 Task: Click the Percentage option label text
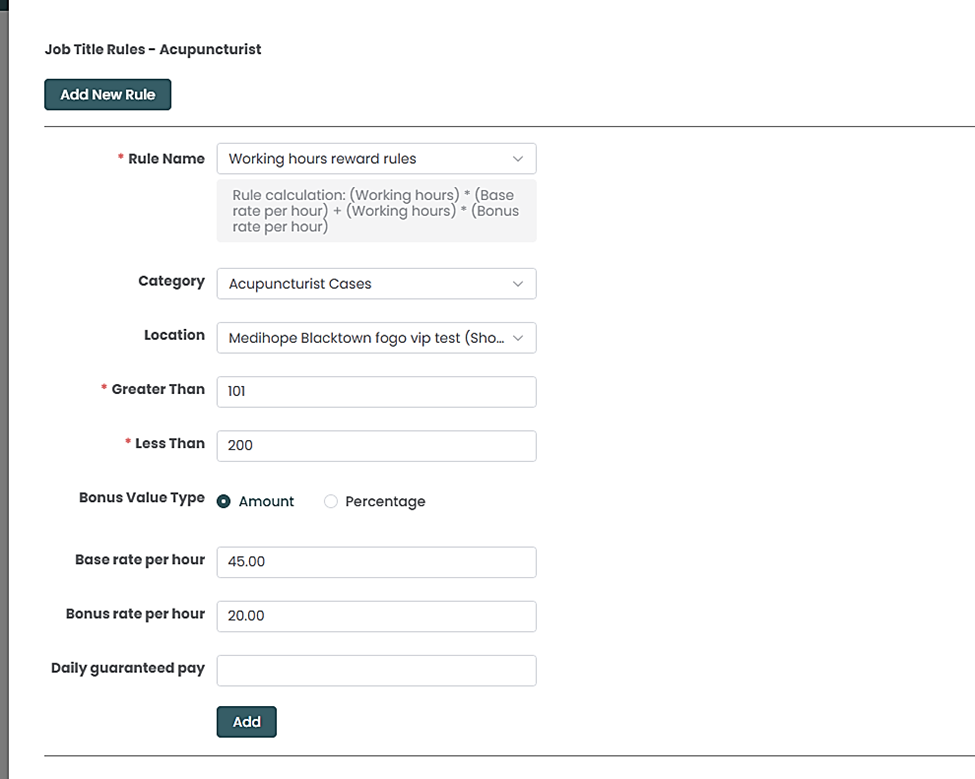pos(385,502)
